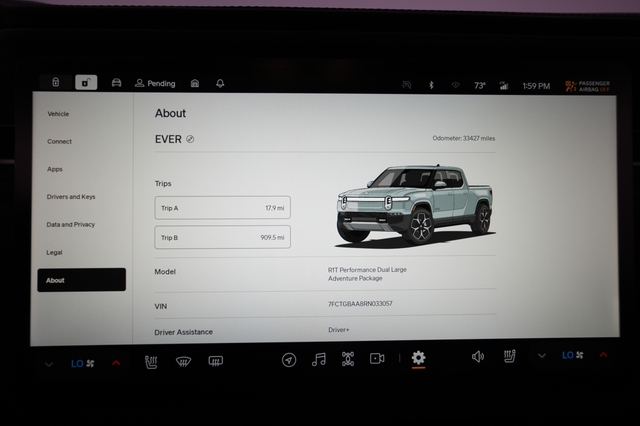Open the settings gear icon
640x426 pixels.
418,358
